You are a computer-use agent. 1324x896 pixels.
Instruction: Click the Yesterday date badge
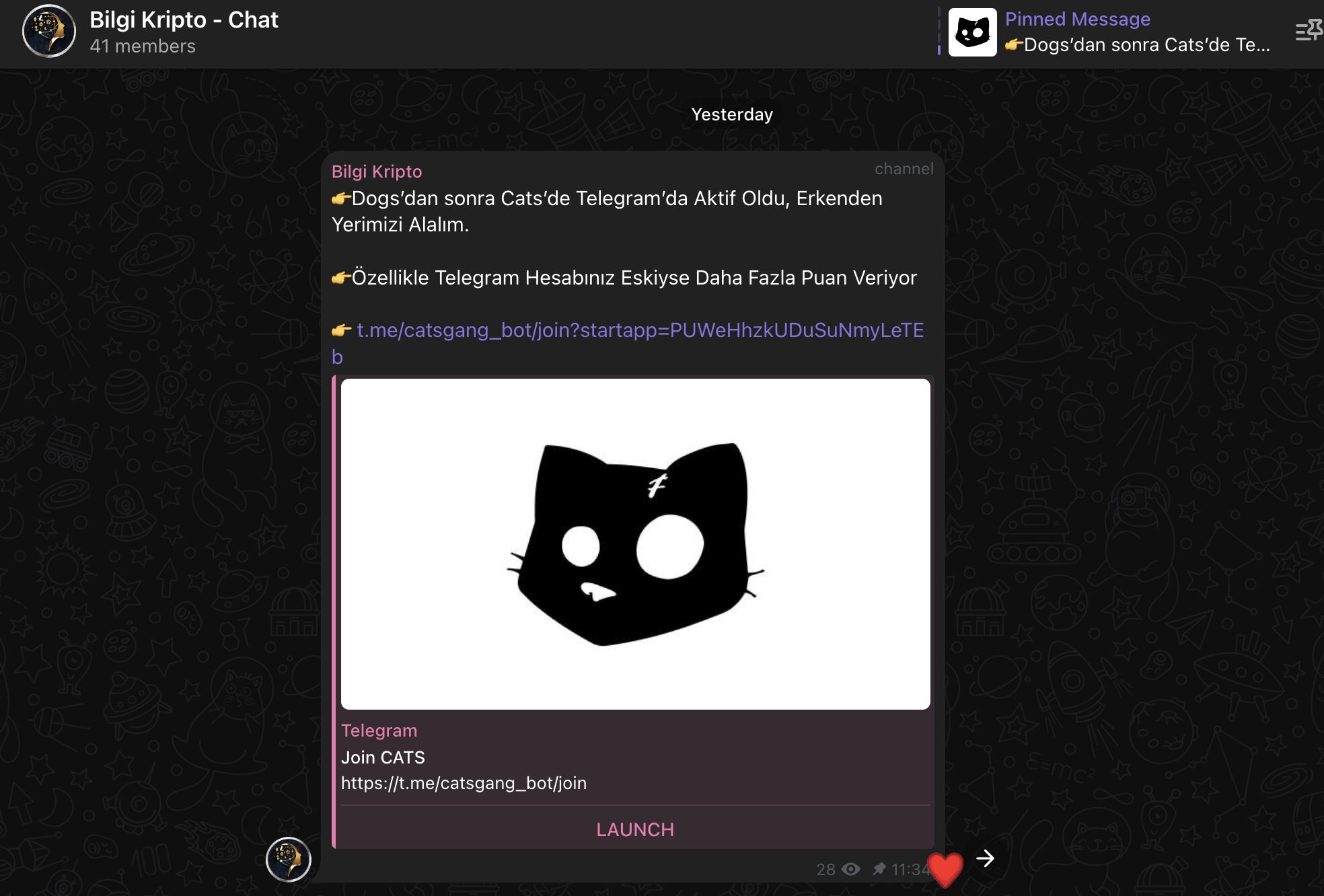tap(732, 114)
